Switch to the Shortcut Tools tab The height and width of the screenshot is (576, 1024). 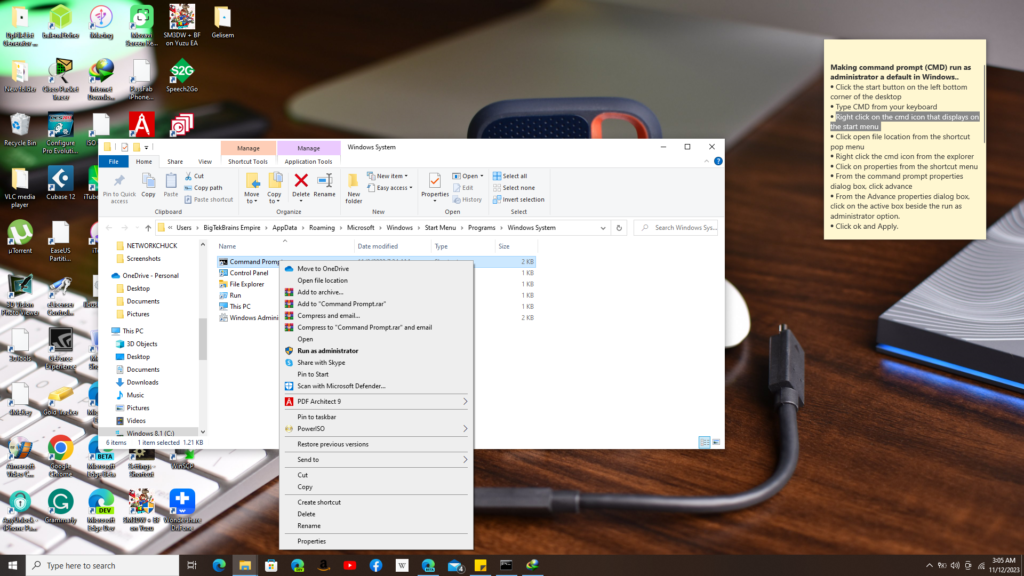[248, 161]
